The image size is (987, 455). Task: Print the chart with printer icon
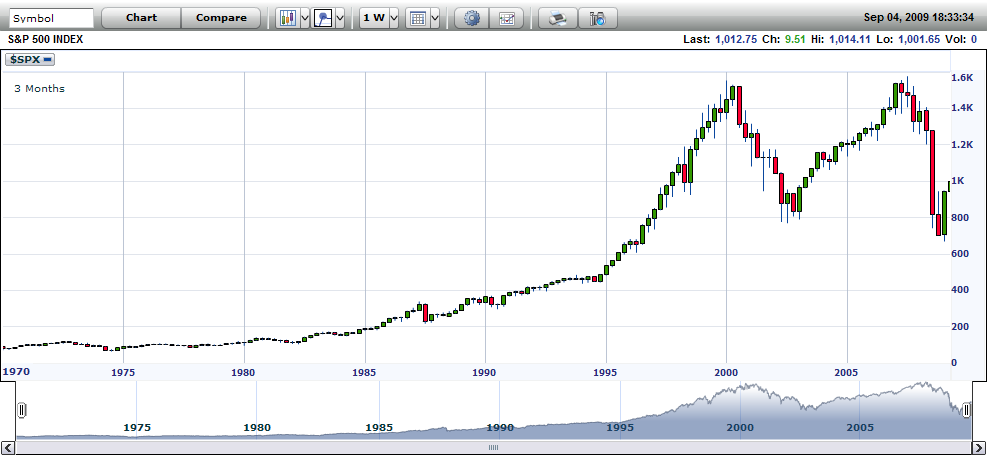tap(558, 18)
